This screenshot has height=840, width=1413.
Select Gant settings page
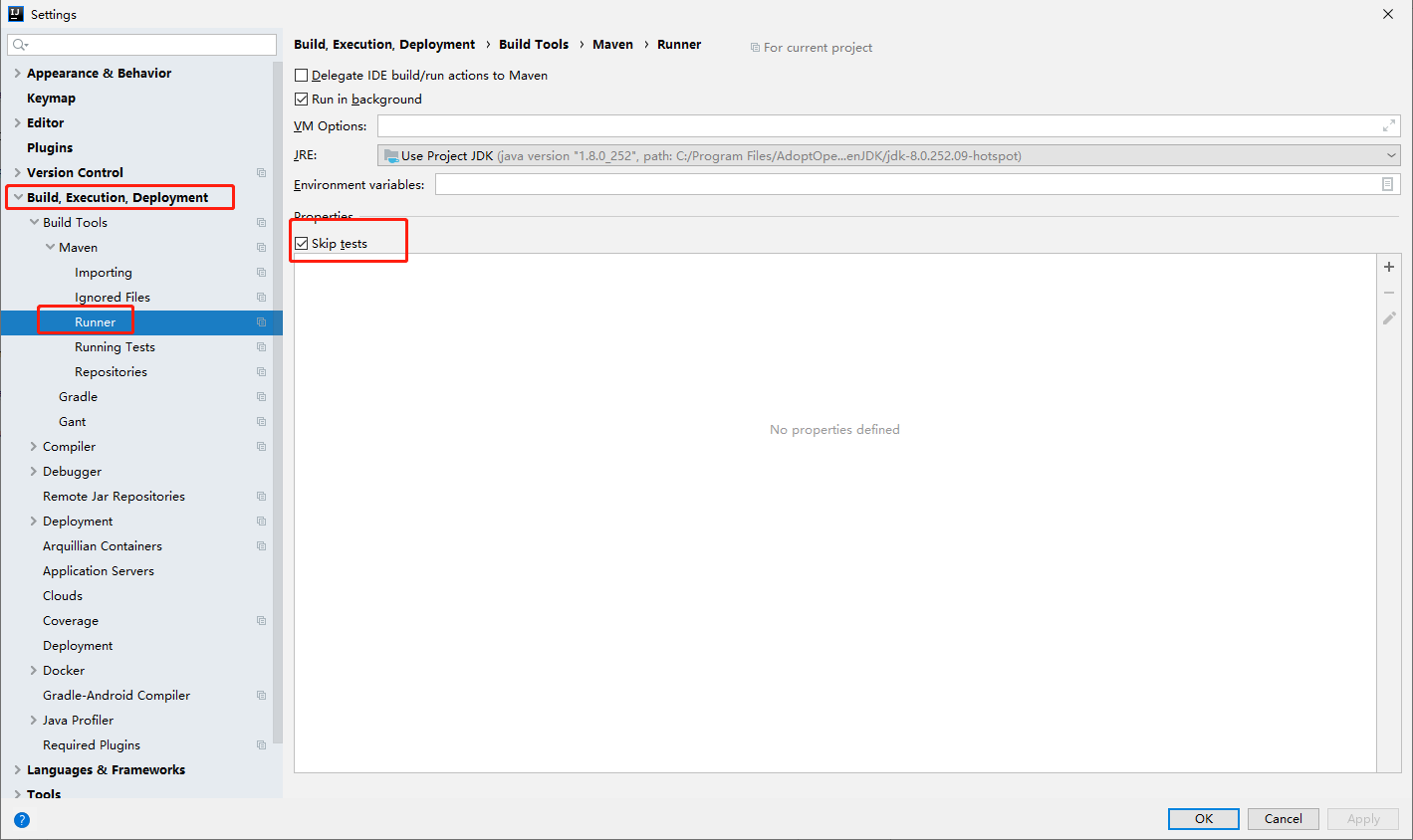(73, 422)
